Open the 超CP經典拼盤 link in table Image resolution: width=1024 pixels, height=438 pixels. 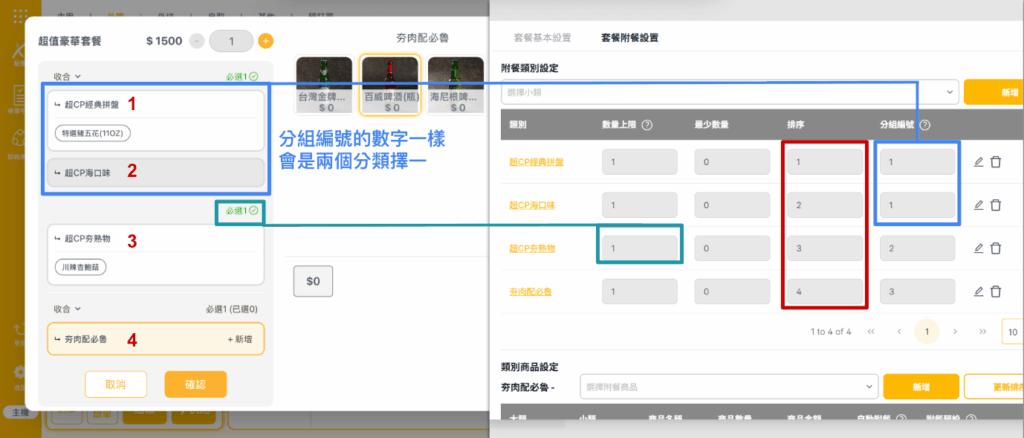(536, 162)
